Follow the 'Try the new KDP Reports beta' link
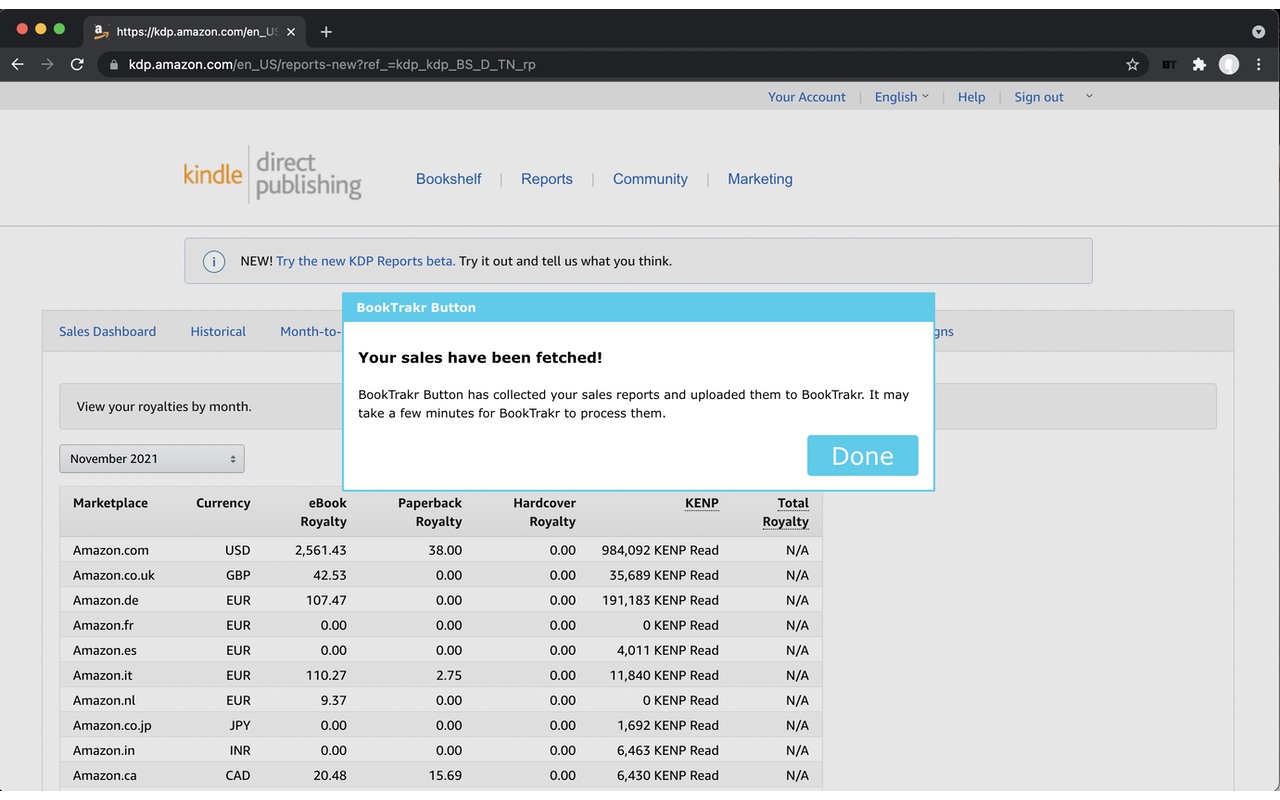 point(365,261)
